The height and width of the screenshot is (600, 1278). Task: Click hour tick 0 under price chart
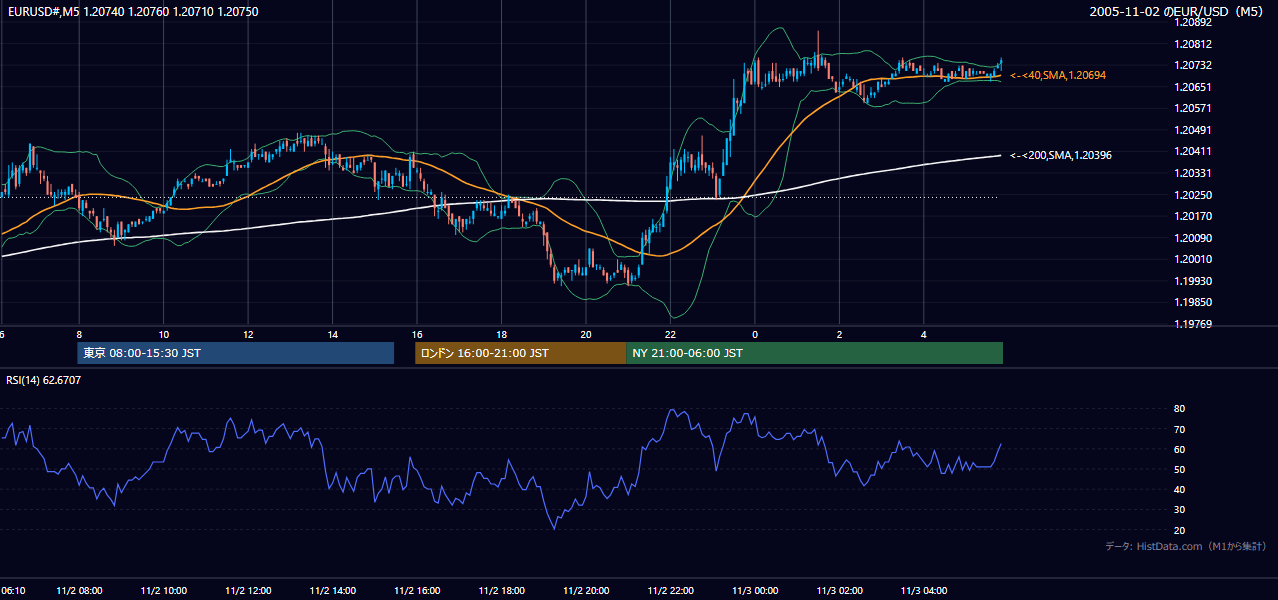(754, 334)
